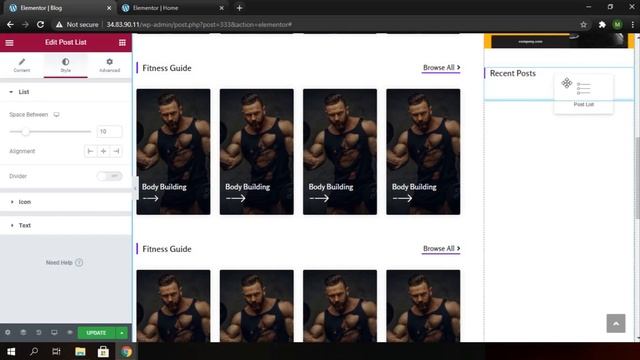Expand the Text section
This screenshot has height=360, width=640.
pos(65,225)
